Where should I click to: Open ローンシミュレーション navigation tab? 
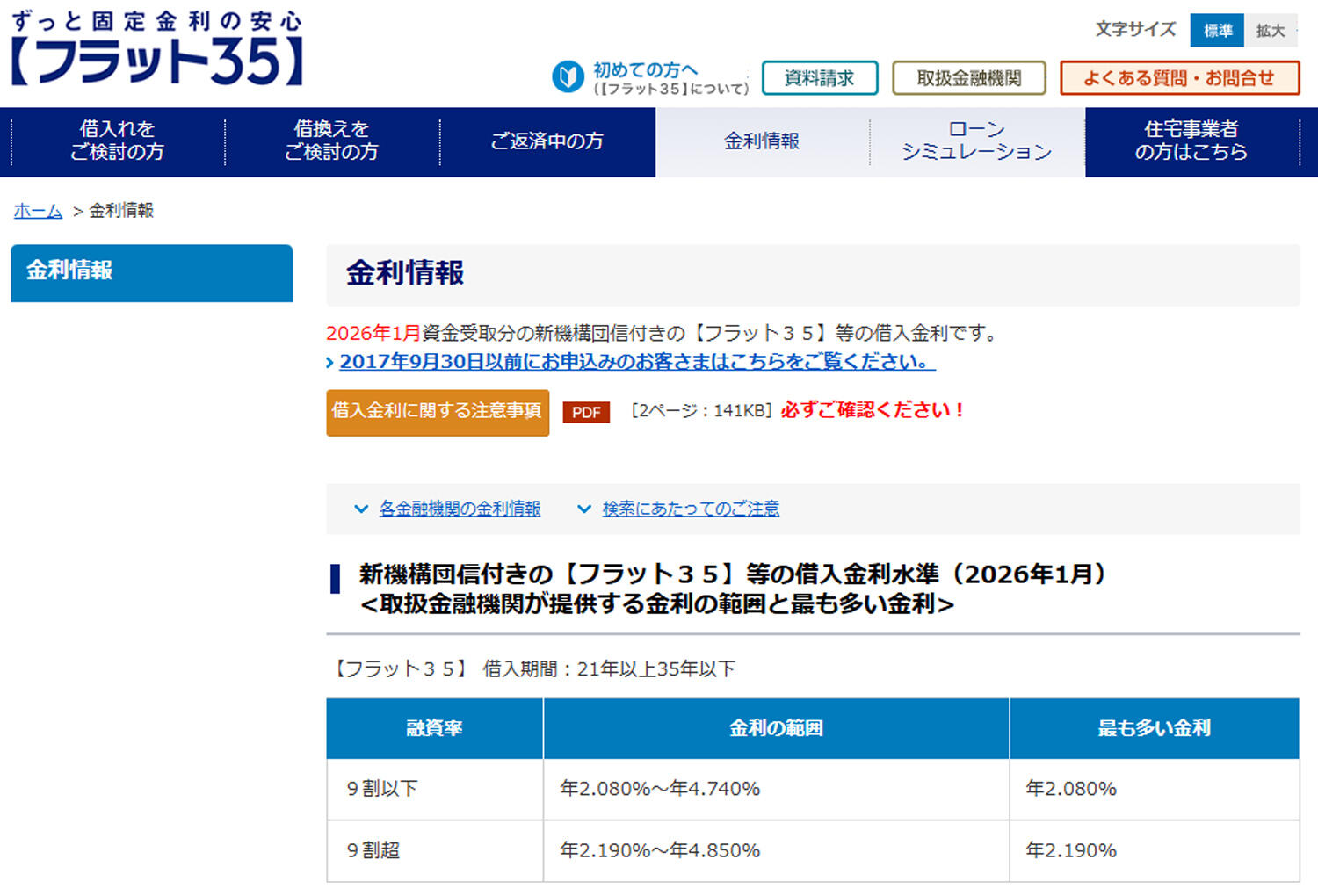(x=976, y=141)
